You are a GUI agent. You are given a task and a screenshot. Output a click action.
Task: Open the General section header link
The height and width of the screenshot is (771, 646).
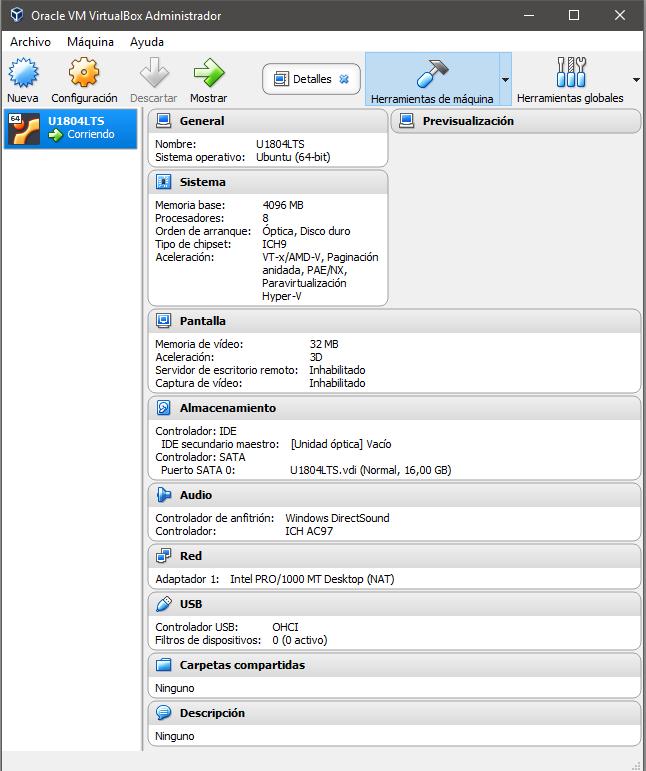(202, 120)
